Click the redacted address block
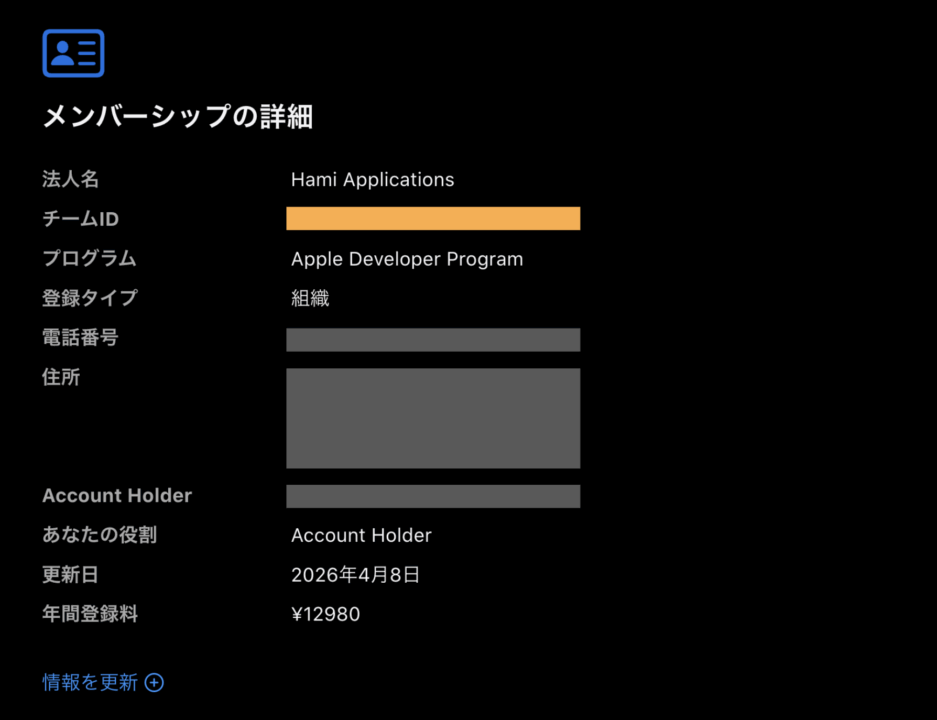Viewport: 937px width, 720px height. [x=433, y=418]
